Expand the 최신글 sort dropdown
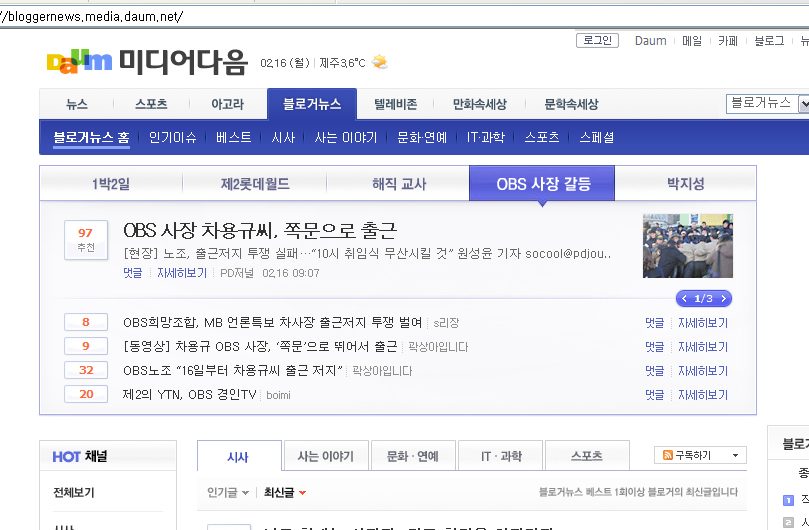The image size is (809, 530). (x=302, y=493)
